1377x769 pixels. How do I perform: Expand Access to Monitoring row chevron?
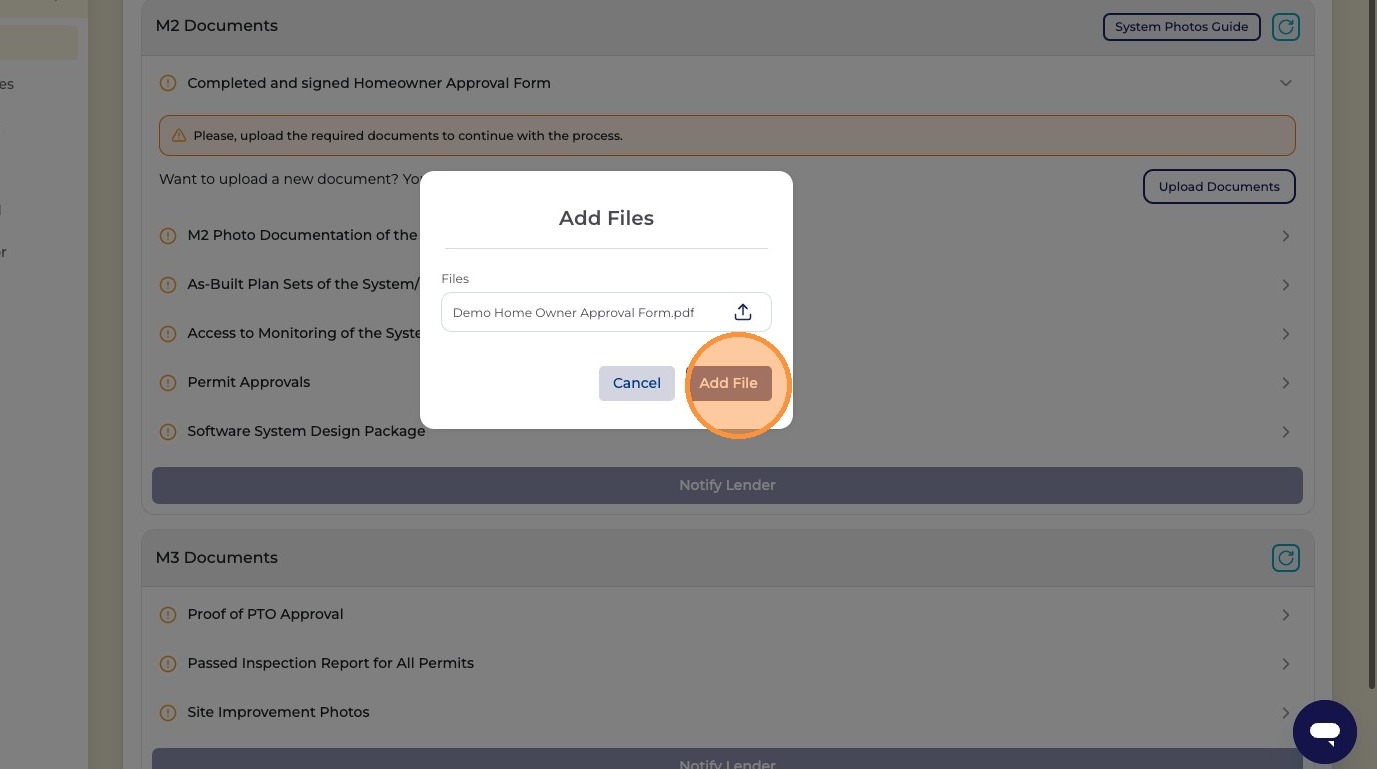click(x=1286, y=334)
